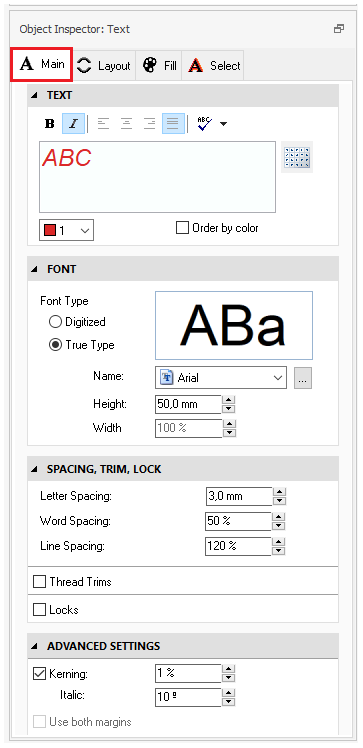Viewport: 363px width, 748px height.
Task: Increase the Kerning value
Action: [x=229, y=669]
